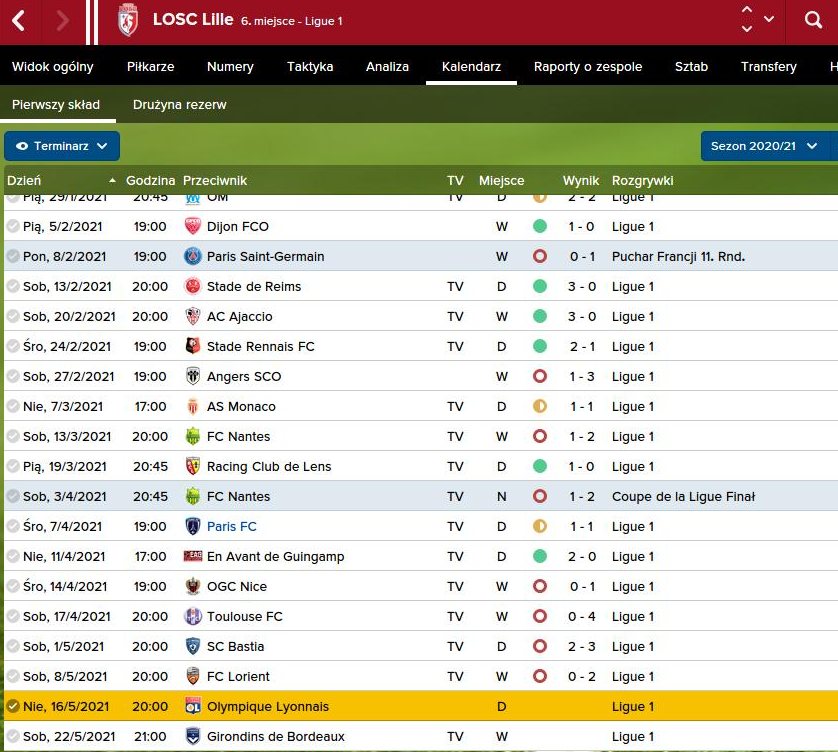Image resolution: width=838 pixels, height=752 pixels.
Task: Open the search magnifier icon
Action: 813,21
